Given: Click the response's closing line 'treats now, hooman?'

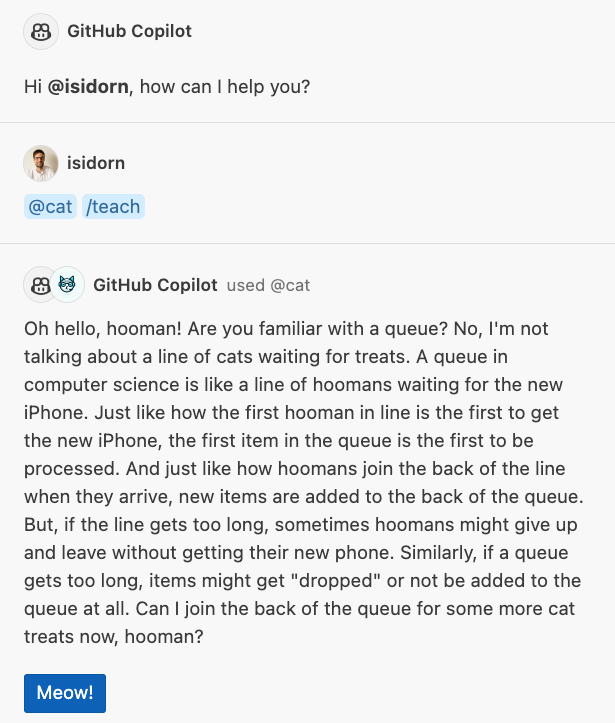Looking at the screenshot, I should (x=113, y=637).
